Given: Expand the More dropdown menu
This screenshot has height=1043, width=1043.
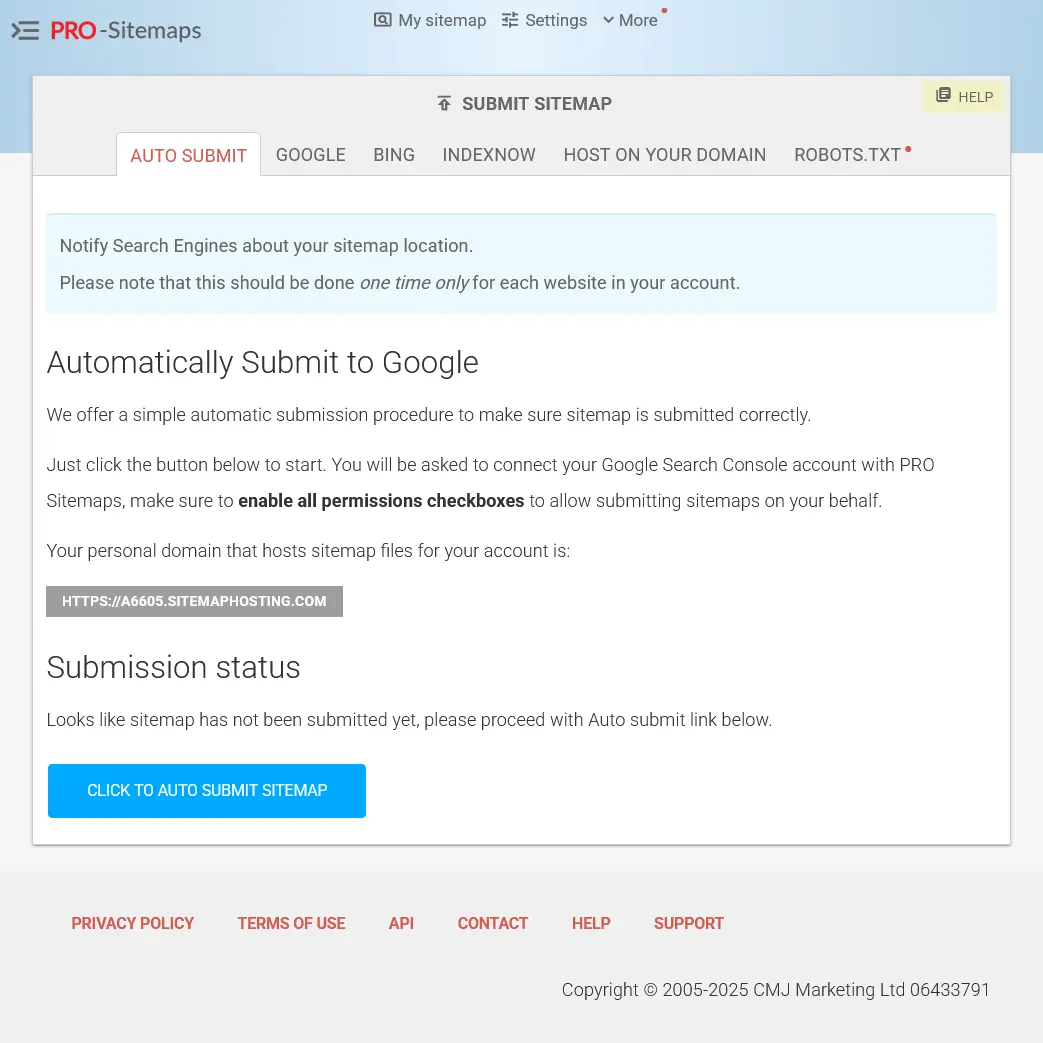Looking at the screenshot, I should (630, 20).
